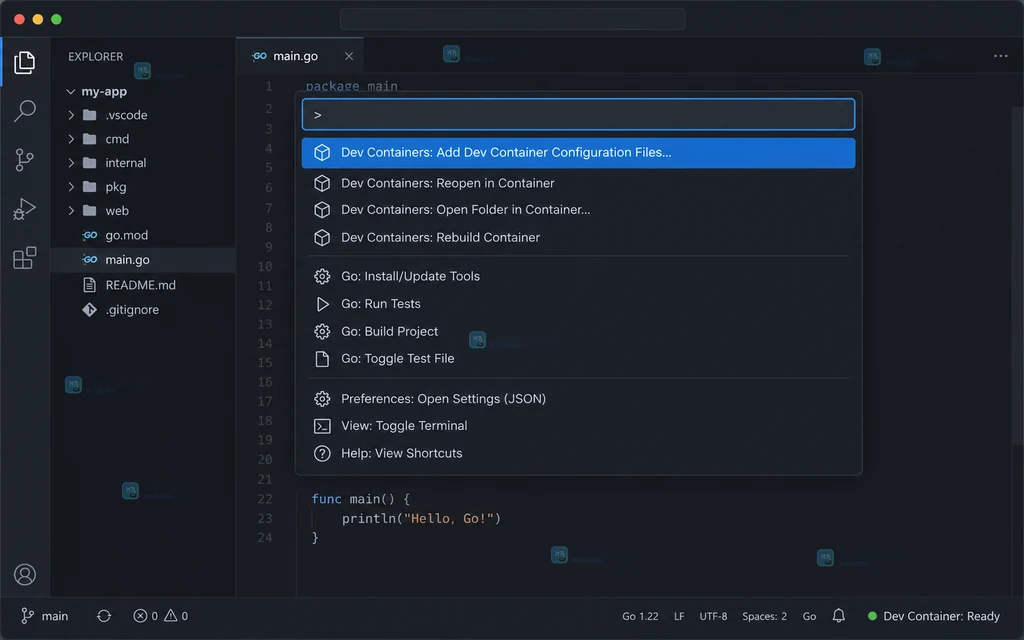Image resolution: width=1024 pixels, height=640 pixels.
Task: Click the errors count icon in status bar
Action: point(140,616)
